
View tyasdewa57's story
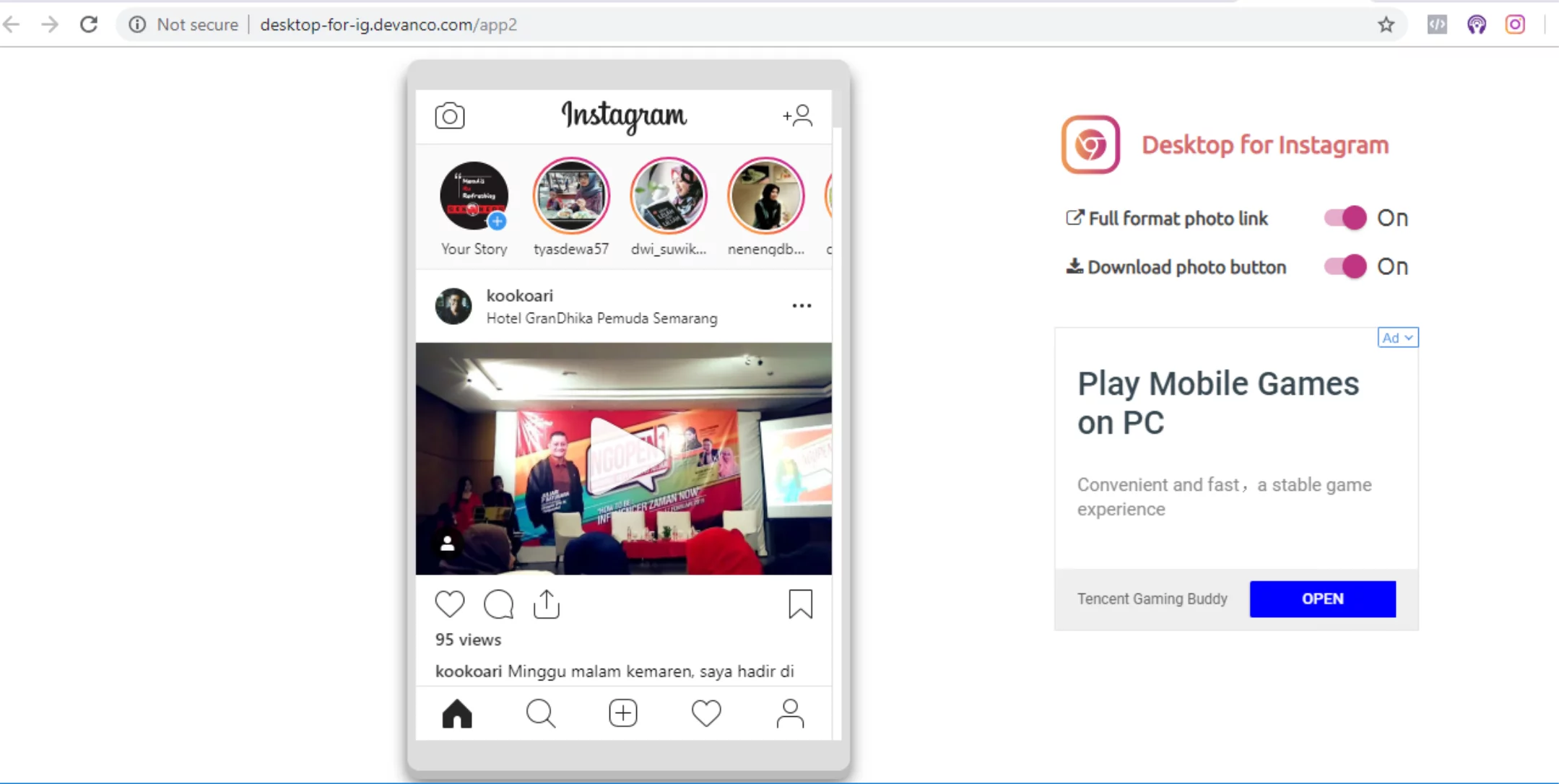pyautogui.click(x=571, y=196)
